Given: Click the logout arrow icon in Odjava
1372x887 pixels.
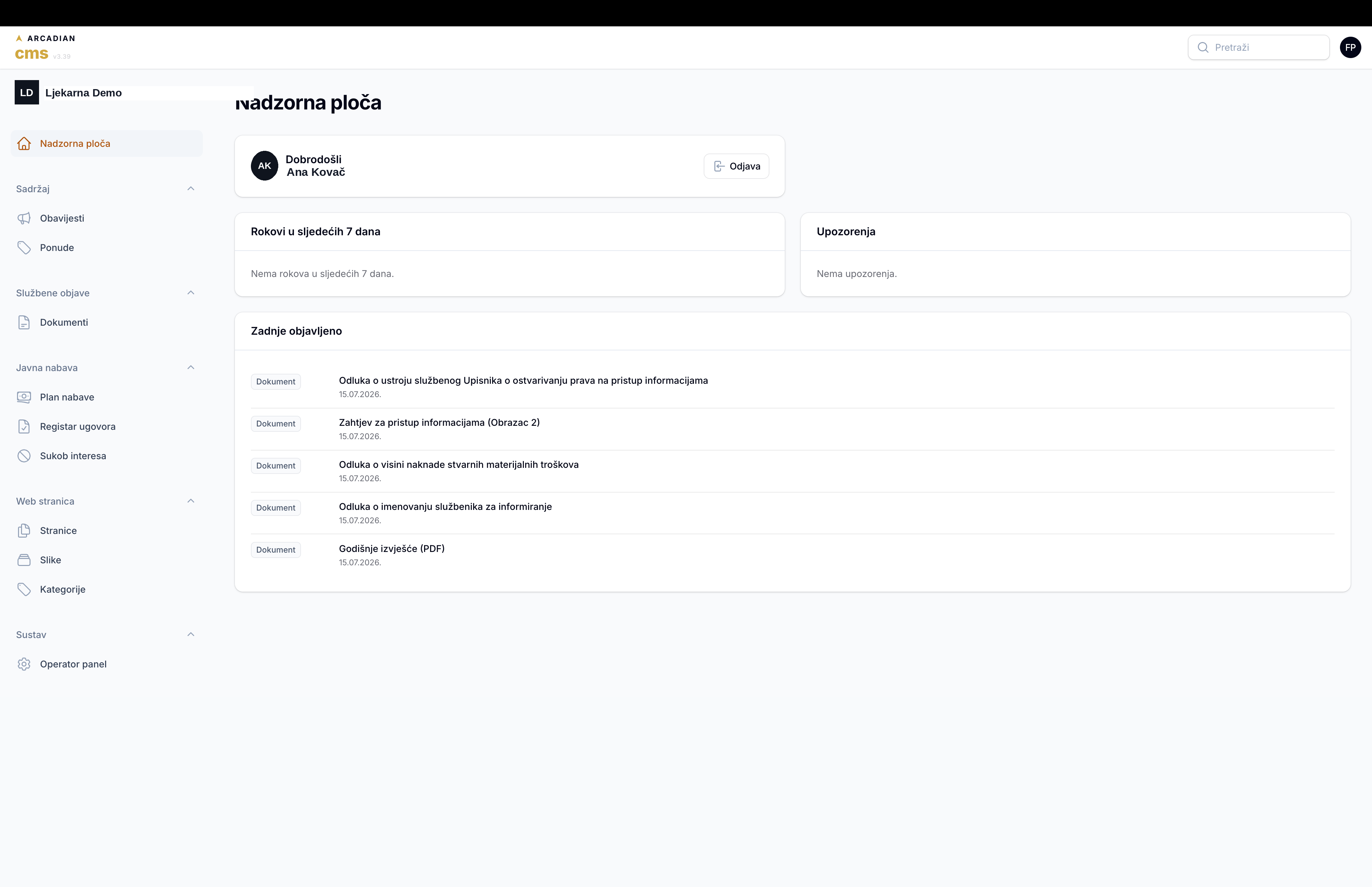Looking at the screenshot, I should (x=719, y=167).
